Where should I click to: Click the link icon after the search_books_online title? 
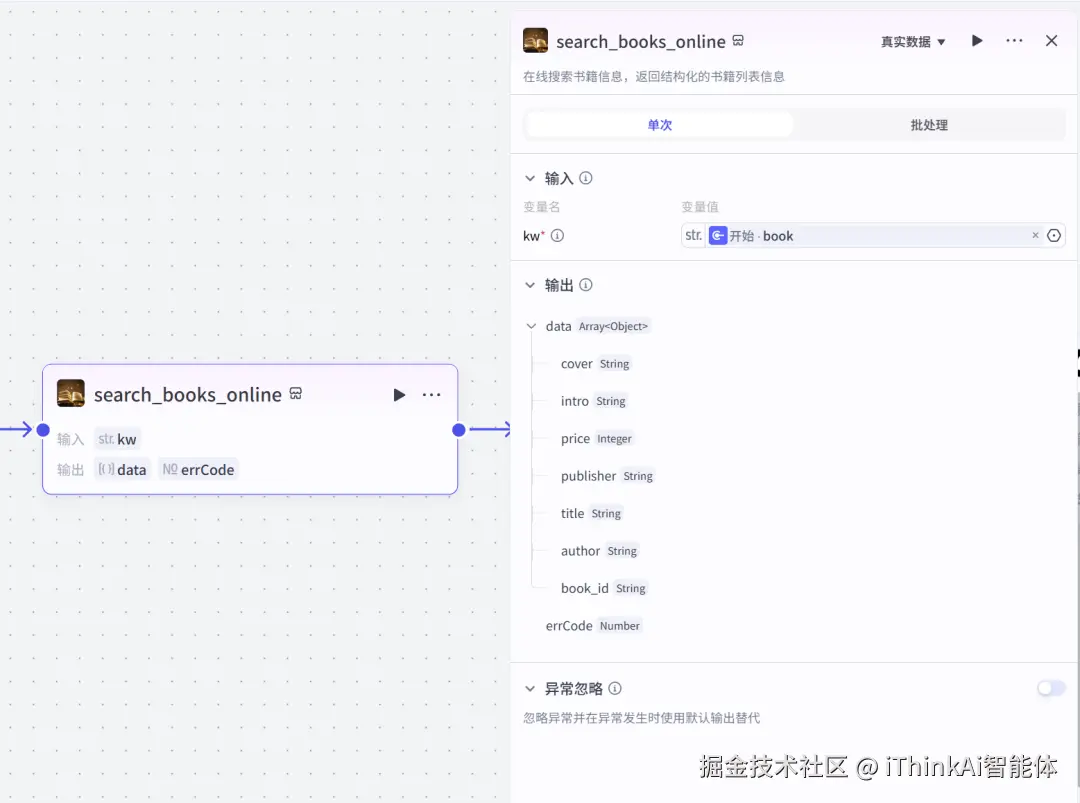[x=737, y=41]
